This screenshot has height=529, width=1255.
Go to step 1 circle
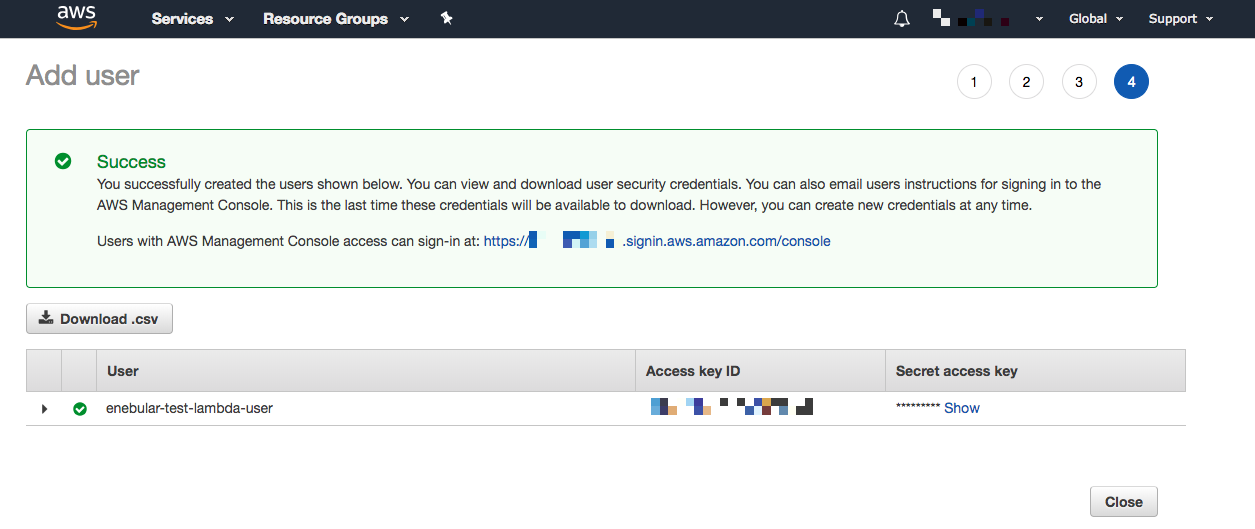974,82
